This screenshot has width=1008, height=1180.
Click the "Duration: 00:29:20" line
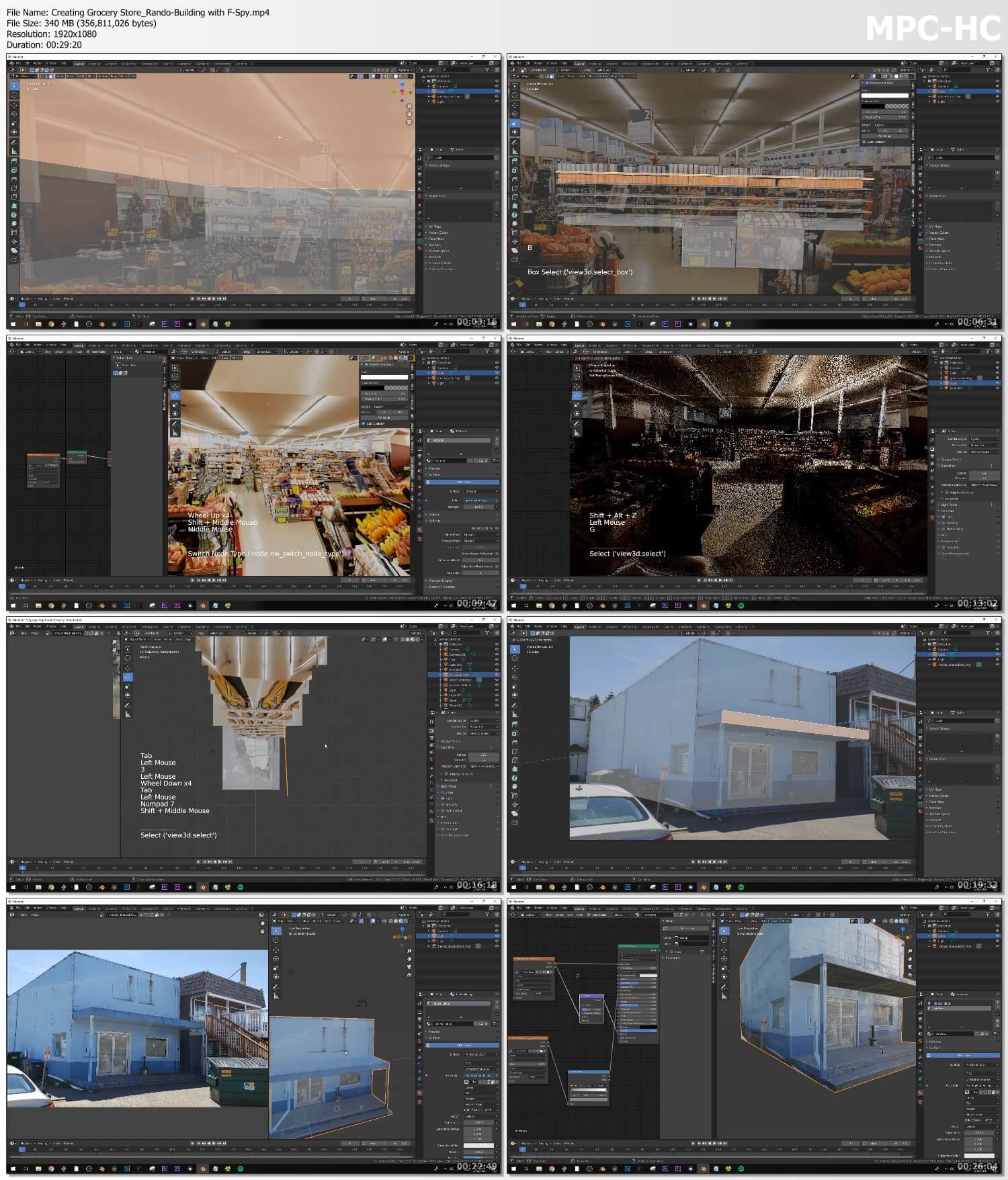[x=44, y=44]
